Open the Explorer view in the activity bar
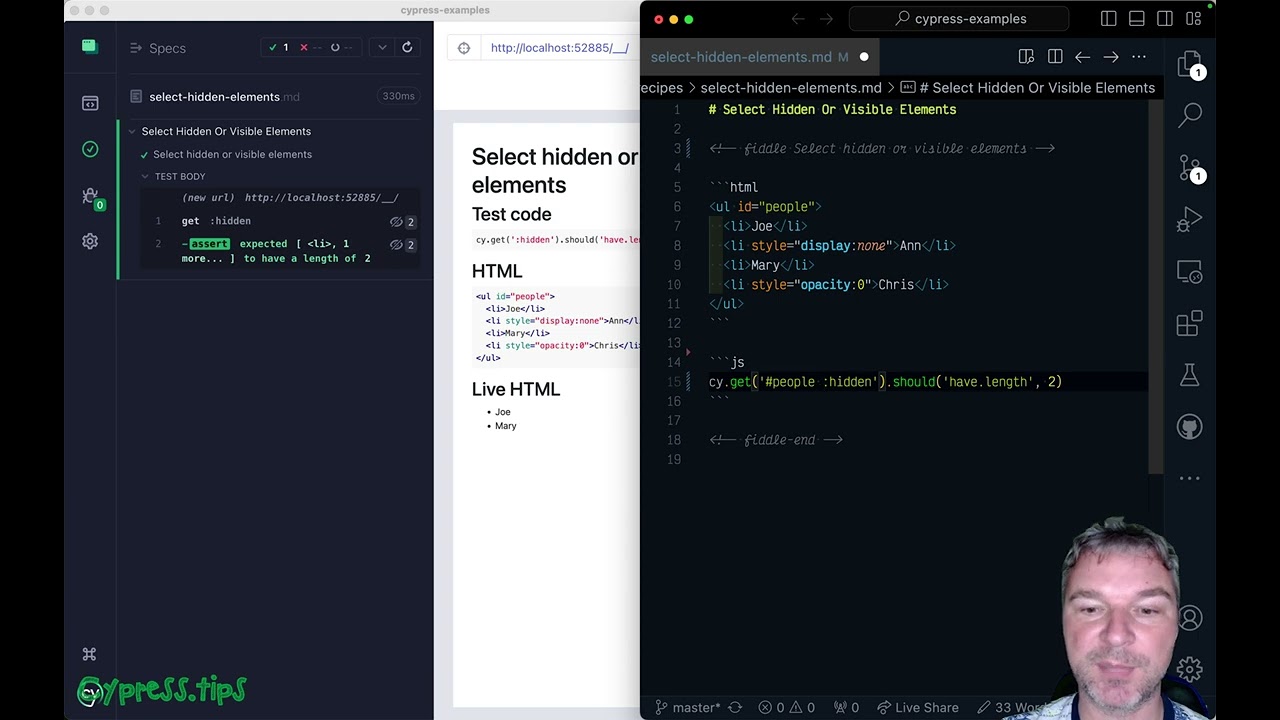1280x720 pixels. [x=1190, y=66]
